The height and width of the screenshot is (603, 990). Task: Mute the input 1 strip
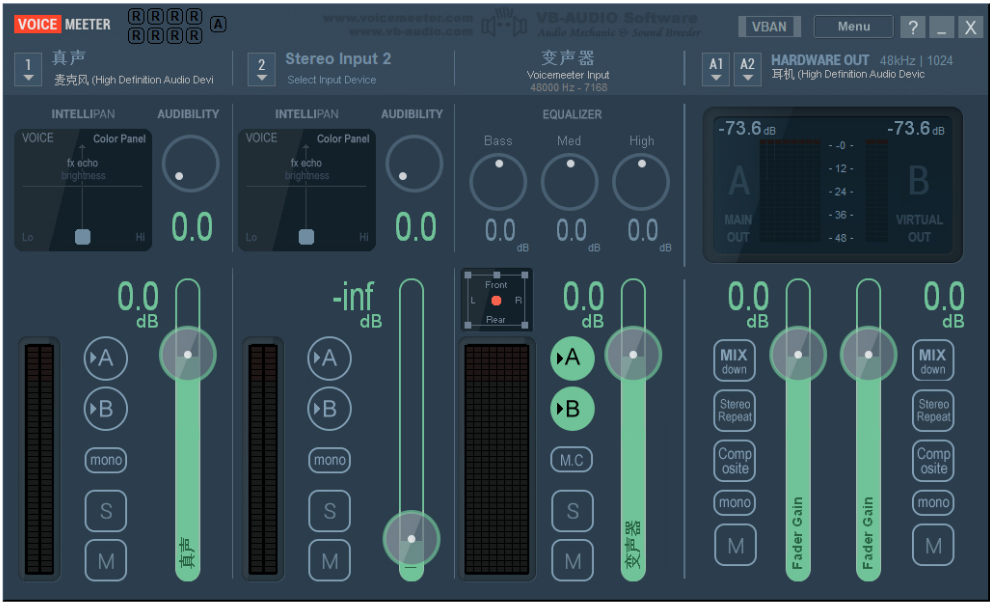click(x=105, y=561)
